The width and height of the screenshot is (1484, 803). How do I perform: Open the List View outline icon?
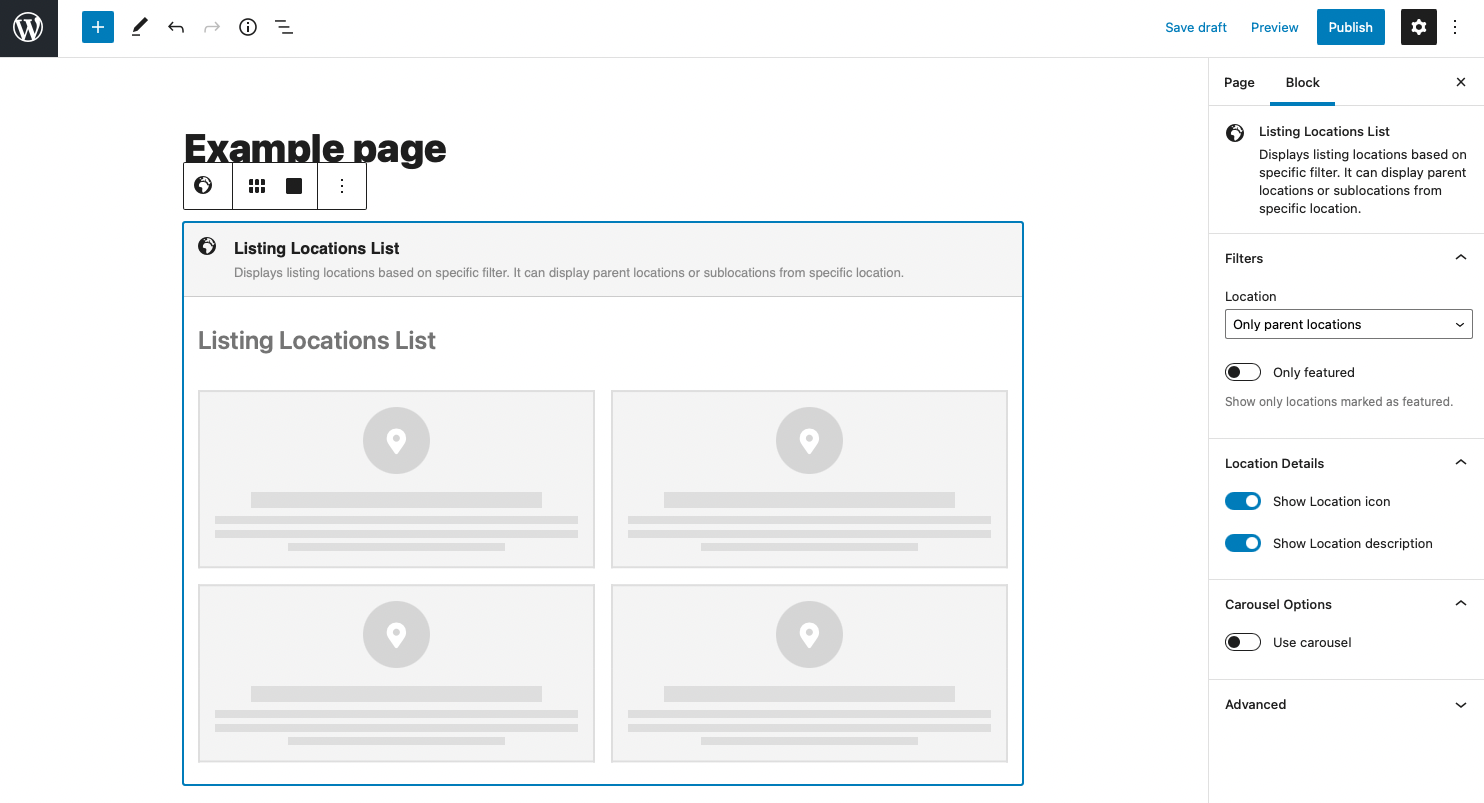[284, 27]
